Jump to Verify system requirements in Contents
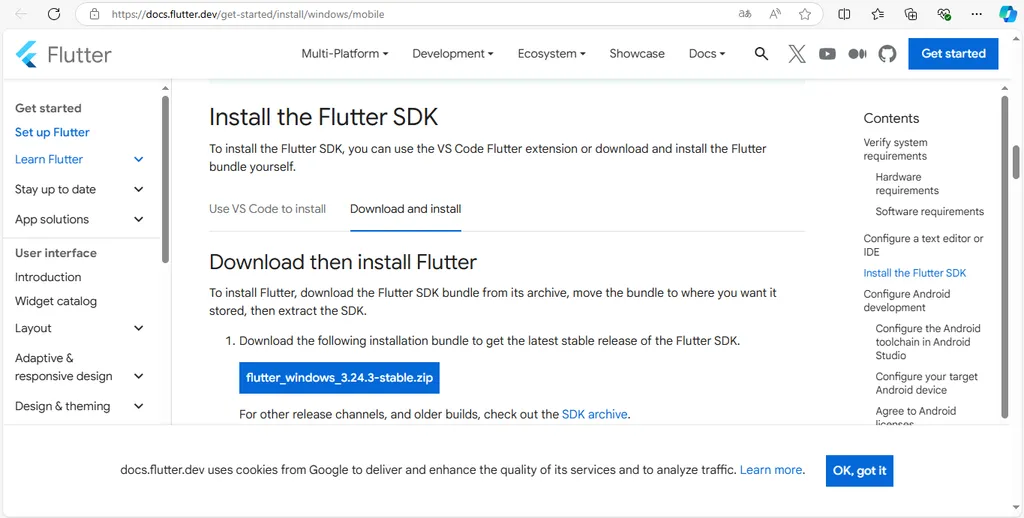 (x=895, y=149)
